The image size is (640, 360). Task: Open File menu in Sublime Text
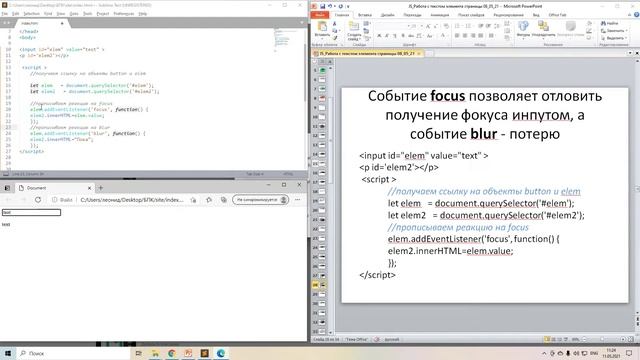4,13
